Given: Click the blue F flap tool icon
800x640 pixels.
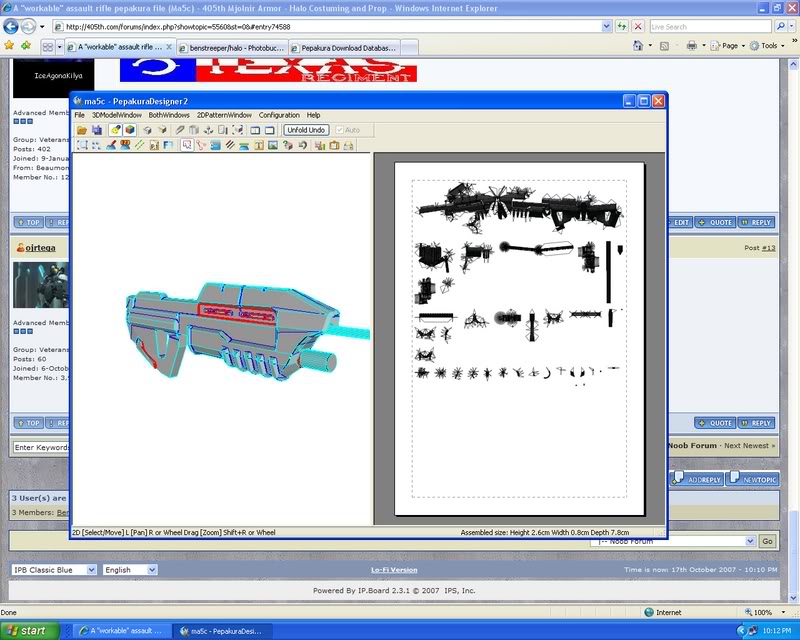Looking at the screenshot, I should [x=168, y=145].
